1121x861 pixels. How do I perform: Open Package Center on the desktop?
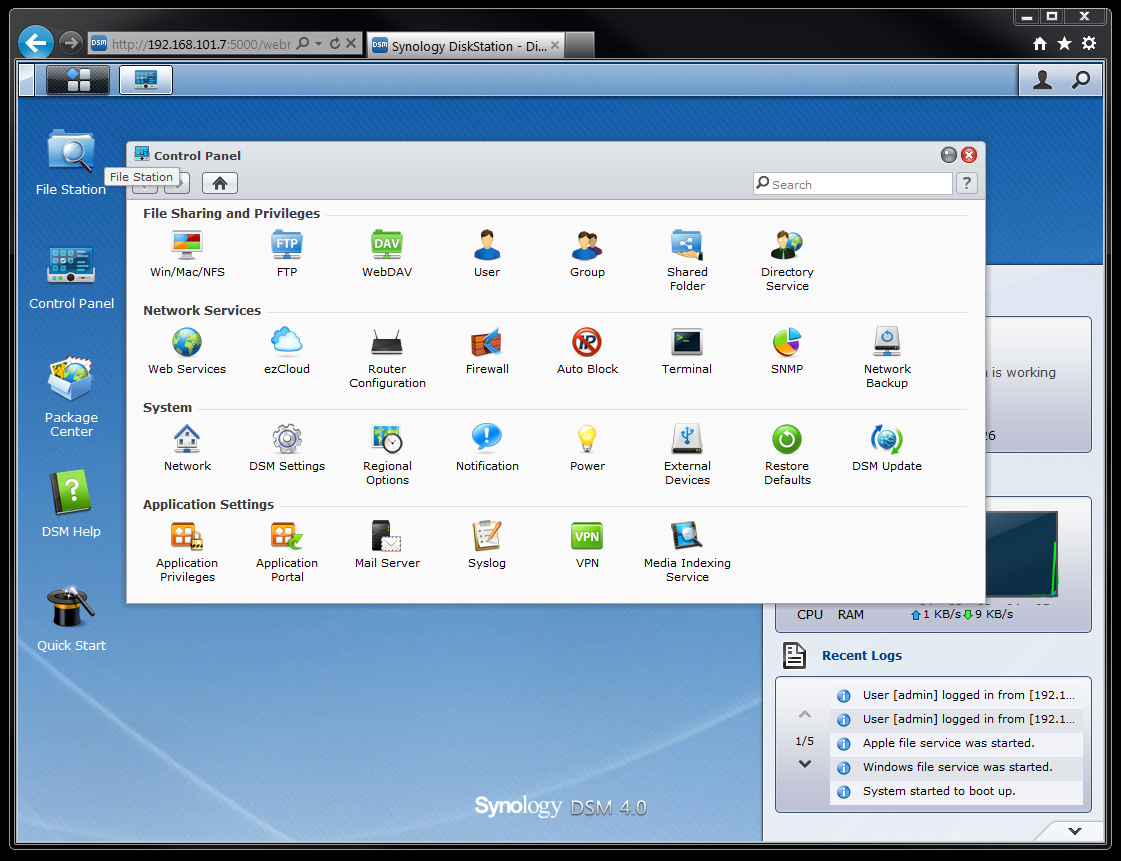(x=71, y=397)
